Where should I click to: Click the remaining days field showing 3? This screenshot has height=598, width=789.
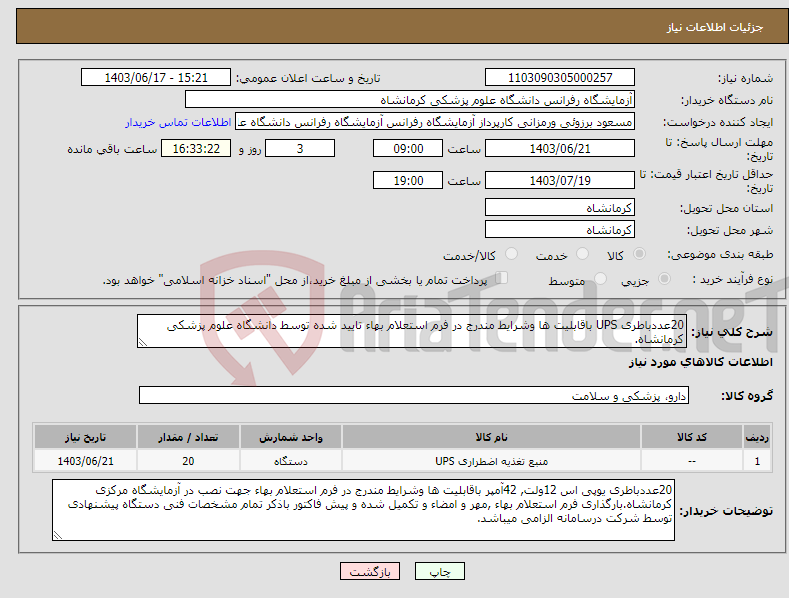tap(300, 148)
